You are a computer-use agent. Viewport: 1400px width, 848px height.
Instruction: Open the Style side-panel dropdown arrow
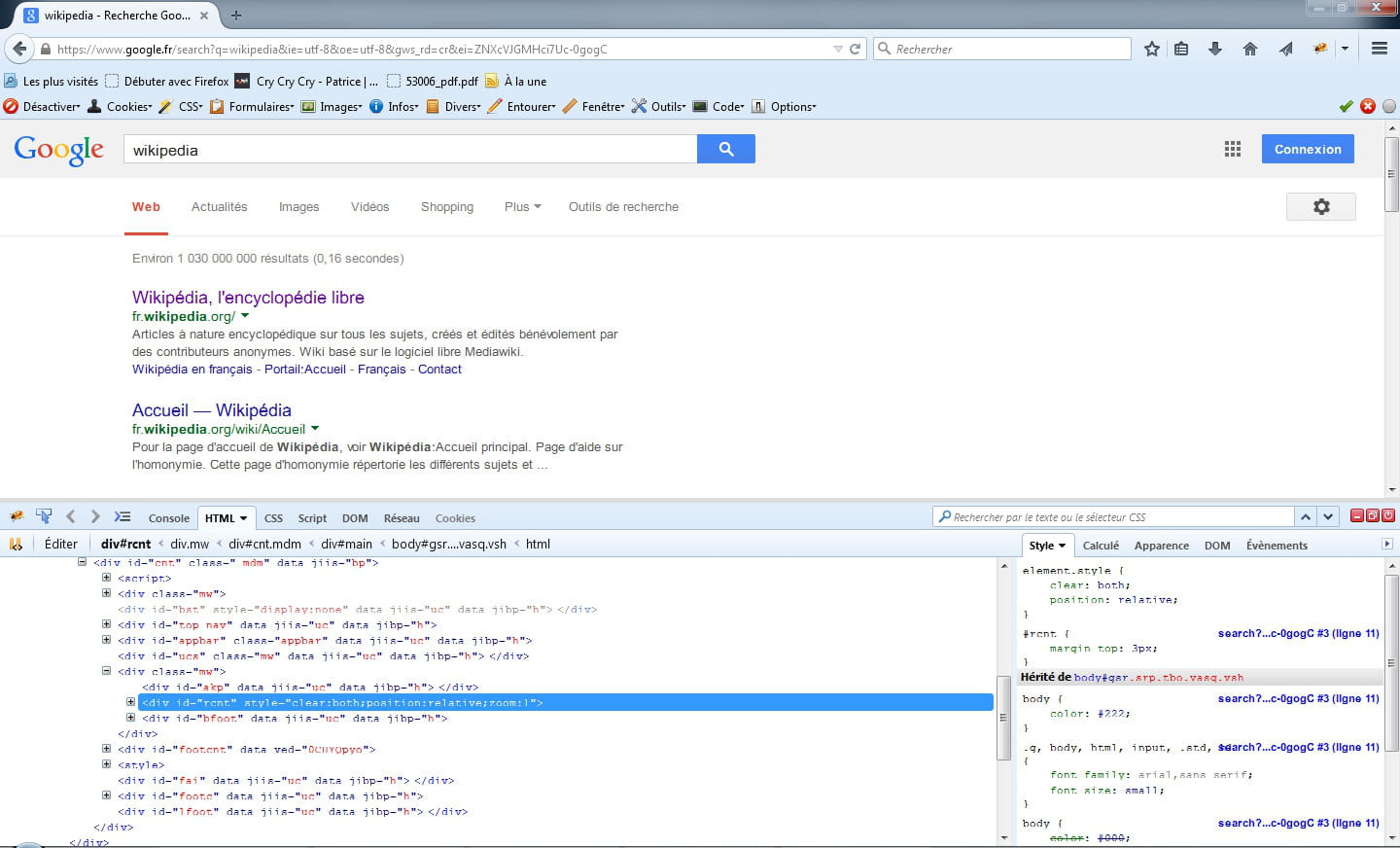[1062, 546]
